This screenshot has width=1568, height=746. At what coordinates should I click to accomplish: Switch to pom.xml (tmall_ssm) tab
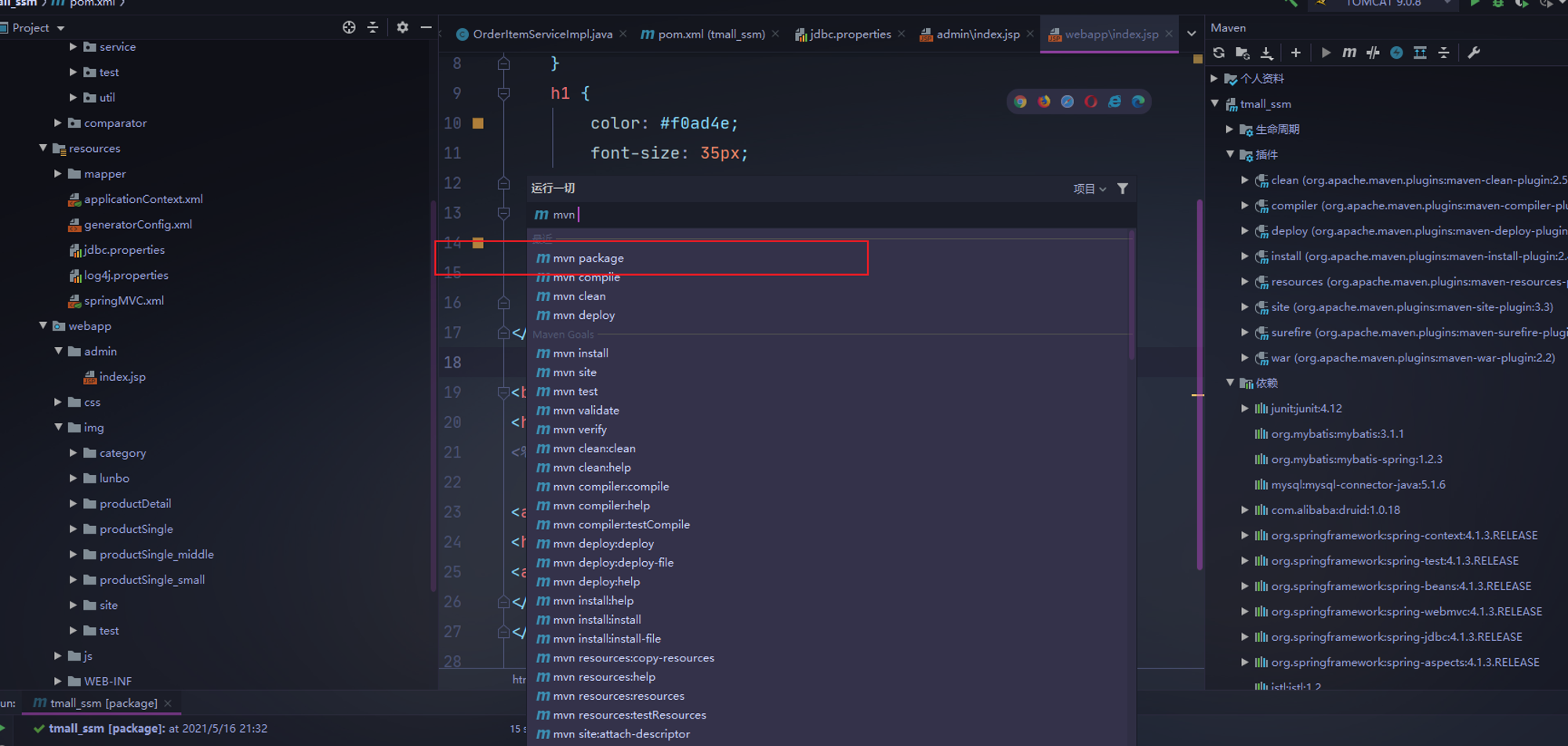(x=711, y=34)
